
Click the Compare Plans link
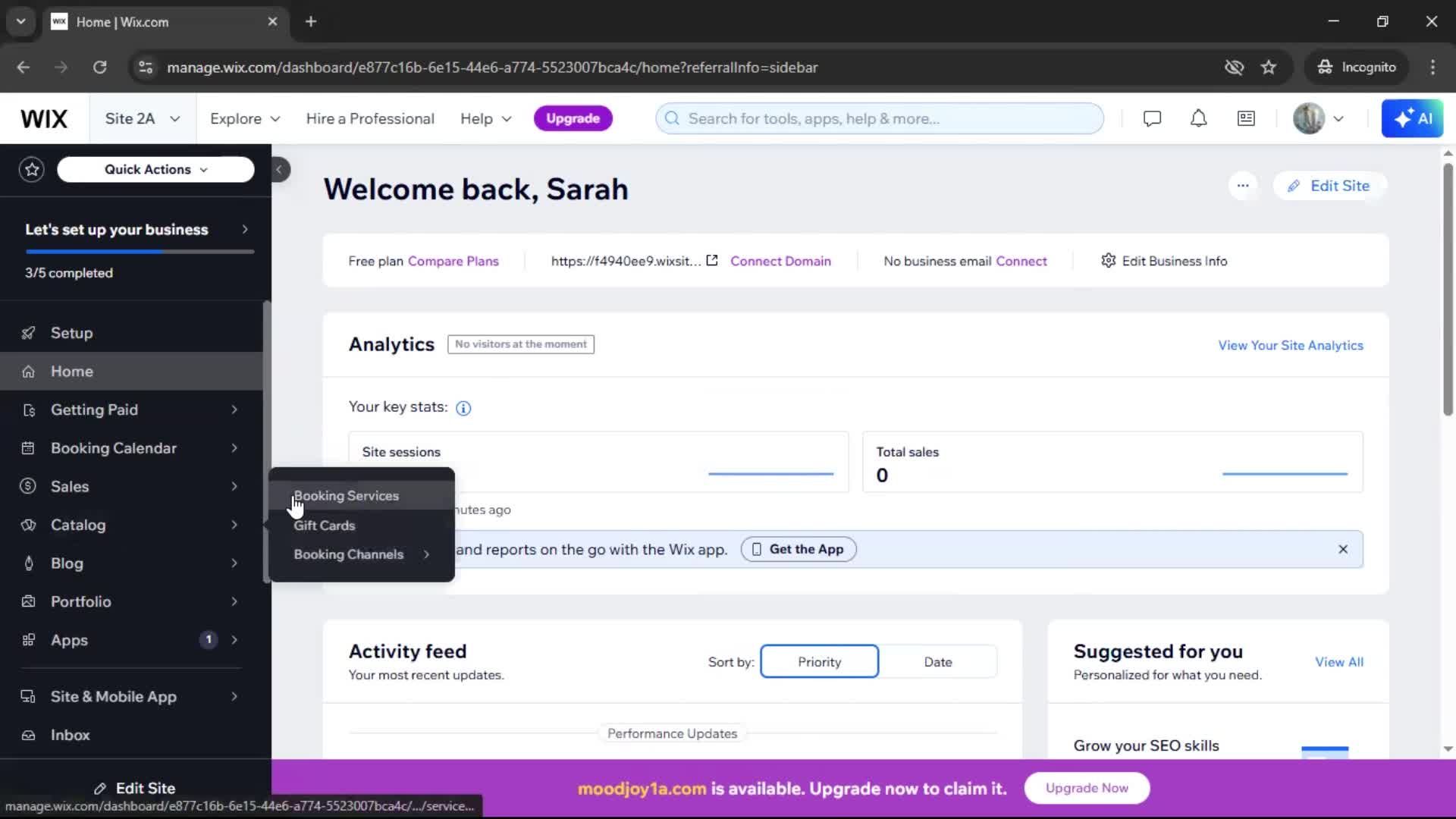click(453, 261)
